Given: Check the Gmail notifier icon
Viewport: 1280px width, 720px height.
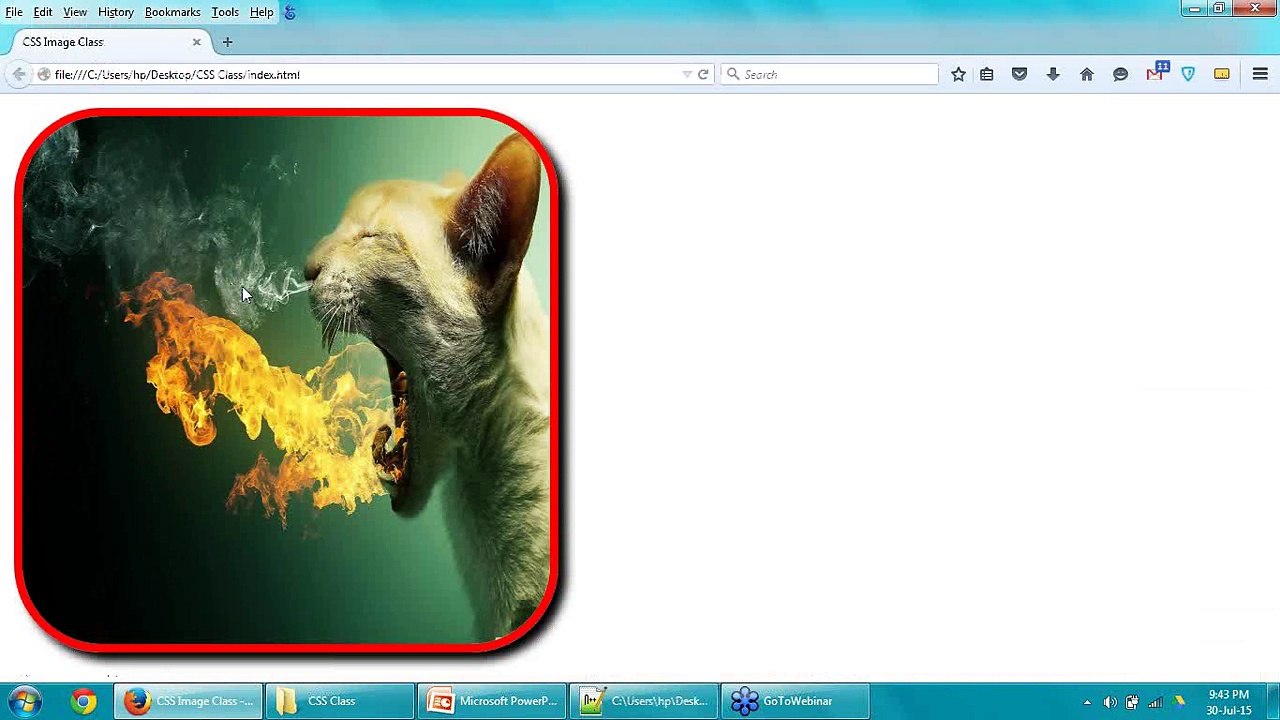Looking at the screenshot, I should click(x=1156, y=72).
